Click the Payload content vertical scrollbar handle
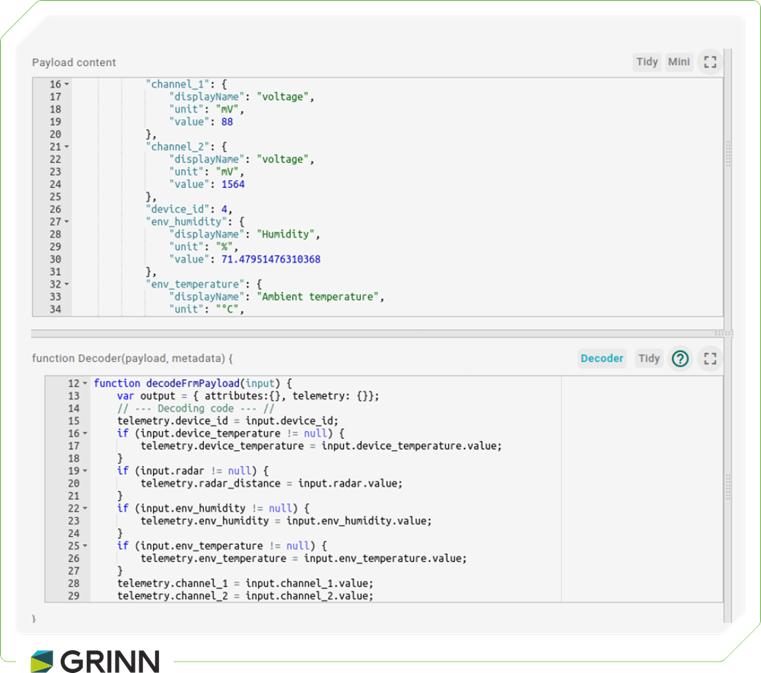 [728, 153]
